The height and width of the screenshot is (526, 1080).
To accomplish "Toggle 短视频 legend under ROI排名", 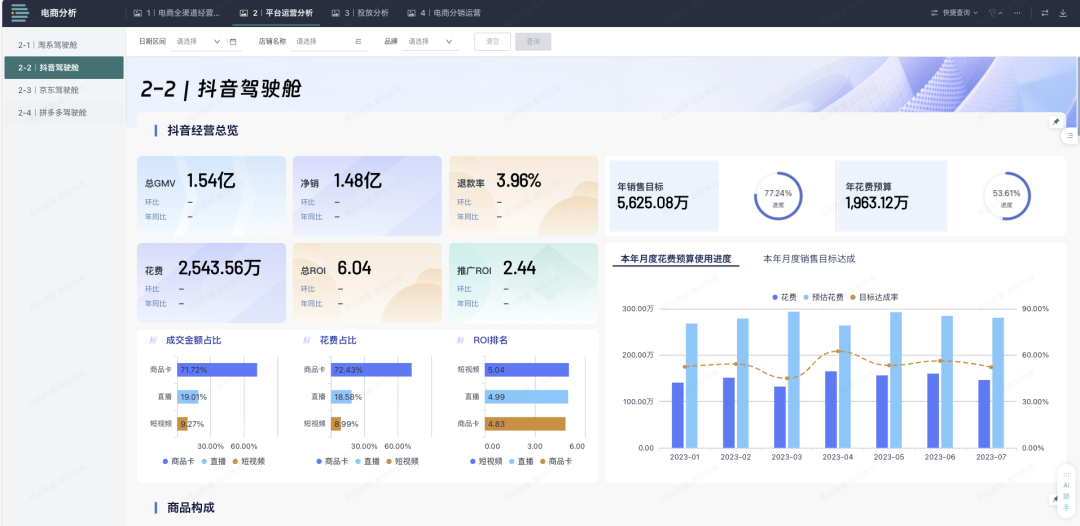I will 487,461.
